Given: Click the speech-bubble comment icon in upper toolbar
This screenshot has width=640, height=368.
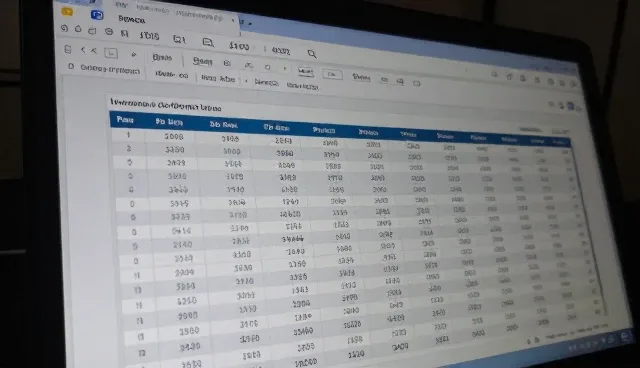Looking at the screenshot, I should click(208, 42).
